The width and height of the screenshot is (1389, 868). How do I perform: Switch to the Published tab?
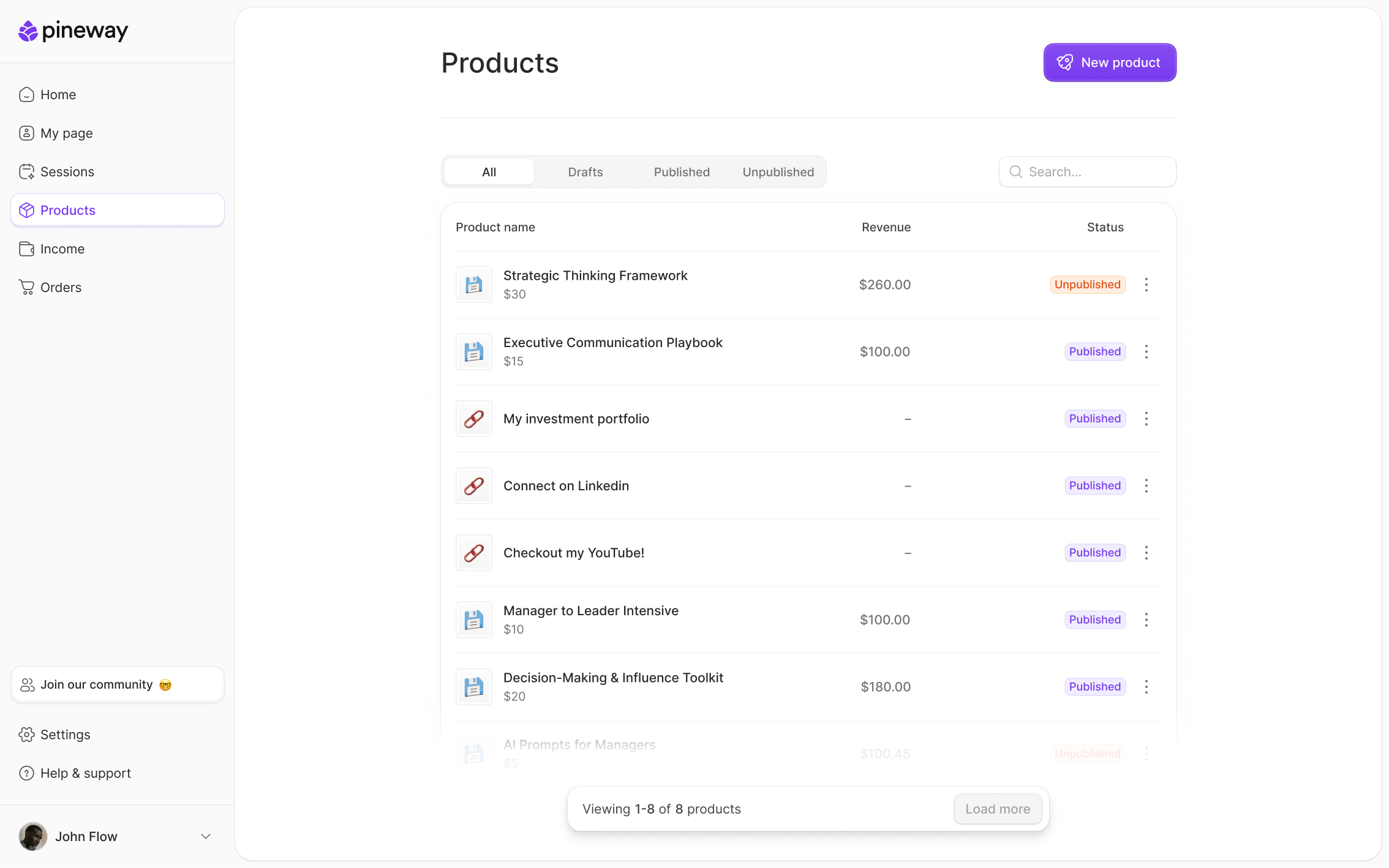coord(682,172)
